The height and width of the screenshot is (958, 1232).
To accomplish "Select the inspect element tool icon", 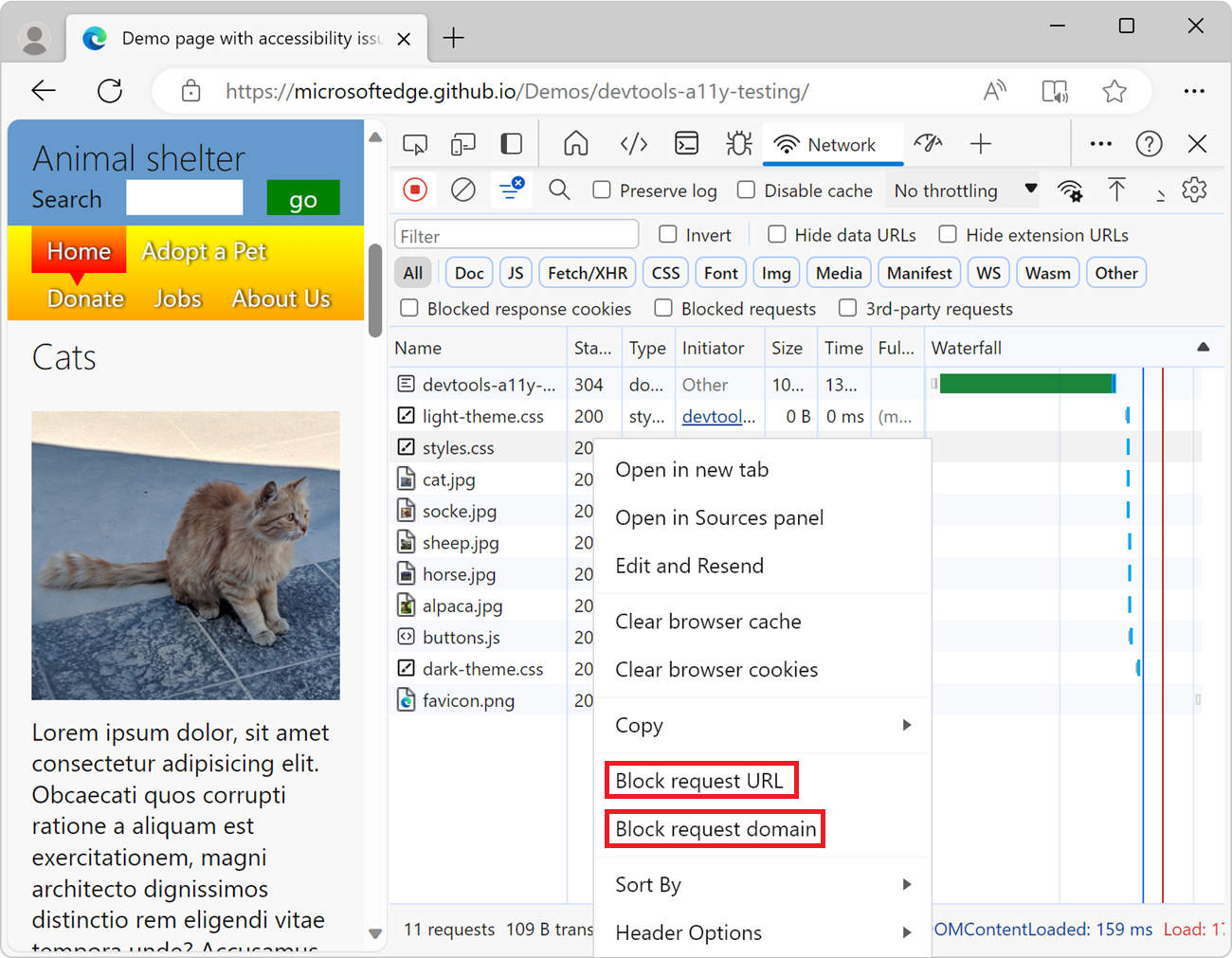I will [415, 143].
